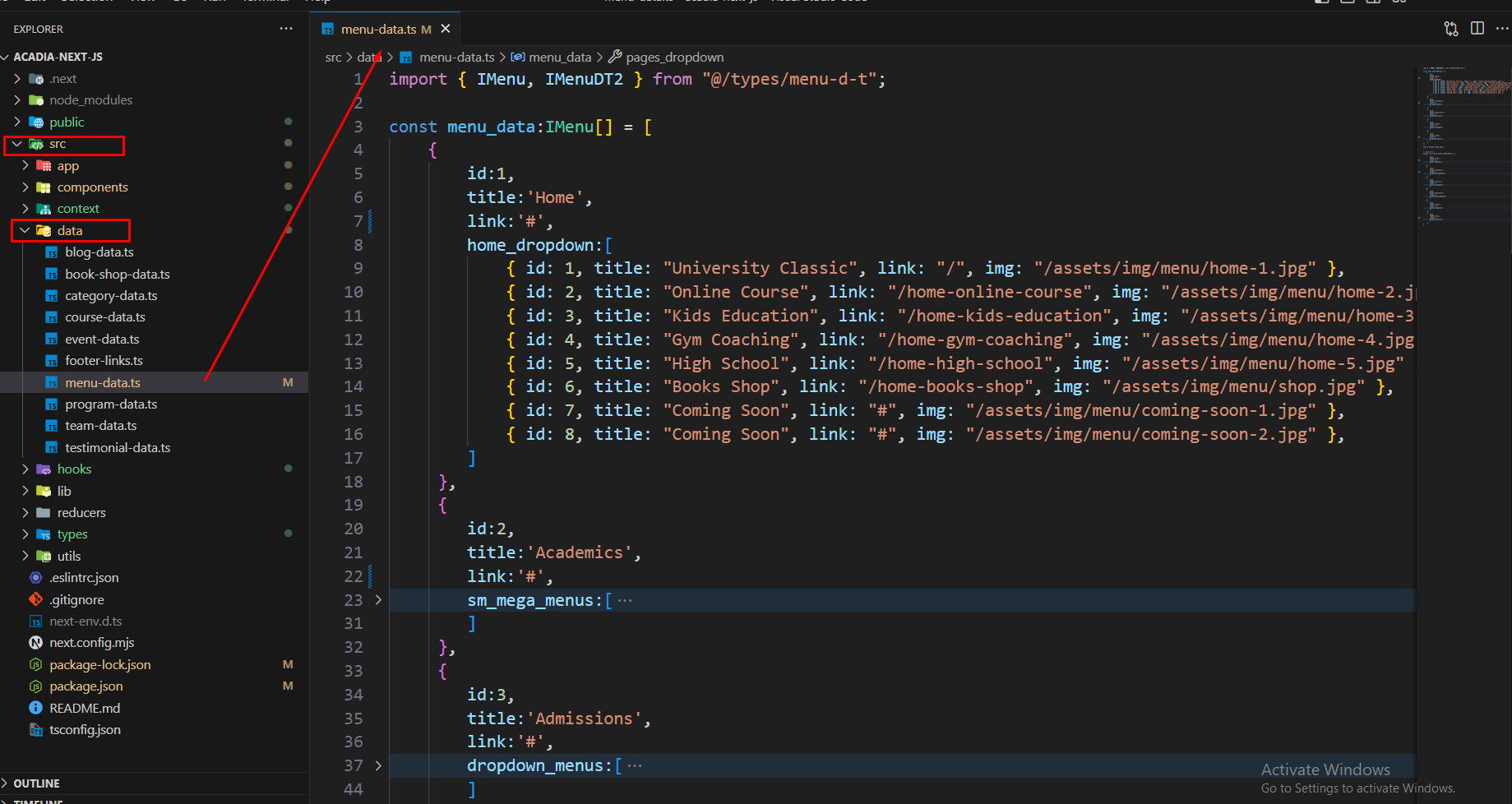1512x804 pixels.
Task: Open tsconfig.json file
Action: pyautogui.click(x=85, y=730)
